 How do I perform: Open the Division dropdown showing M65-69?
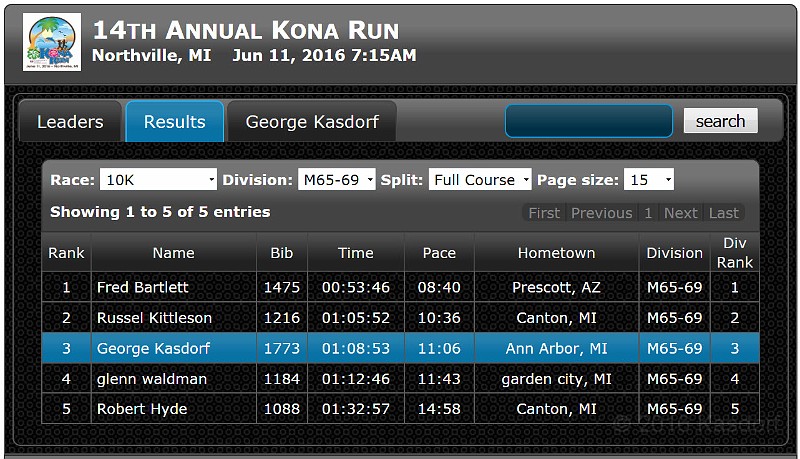tap(337, 180)
